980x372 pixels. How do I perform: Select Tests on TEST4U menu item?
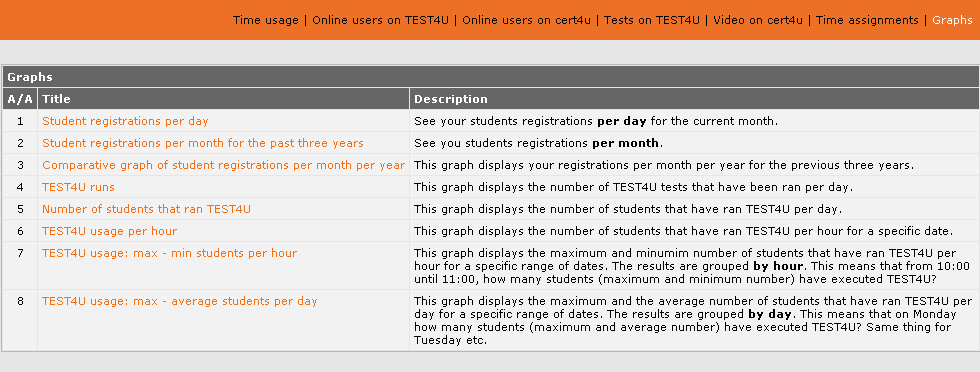click(x=651, y=20)
